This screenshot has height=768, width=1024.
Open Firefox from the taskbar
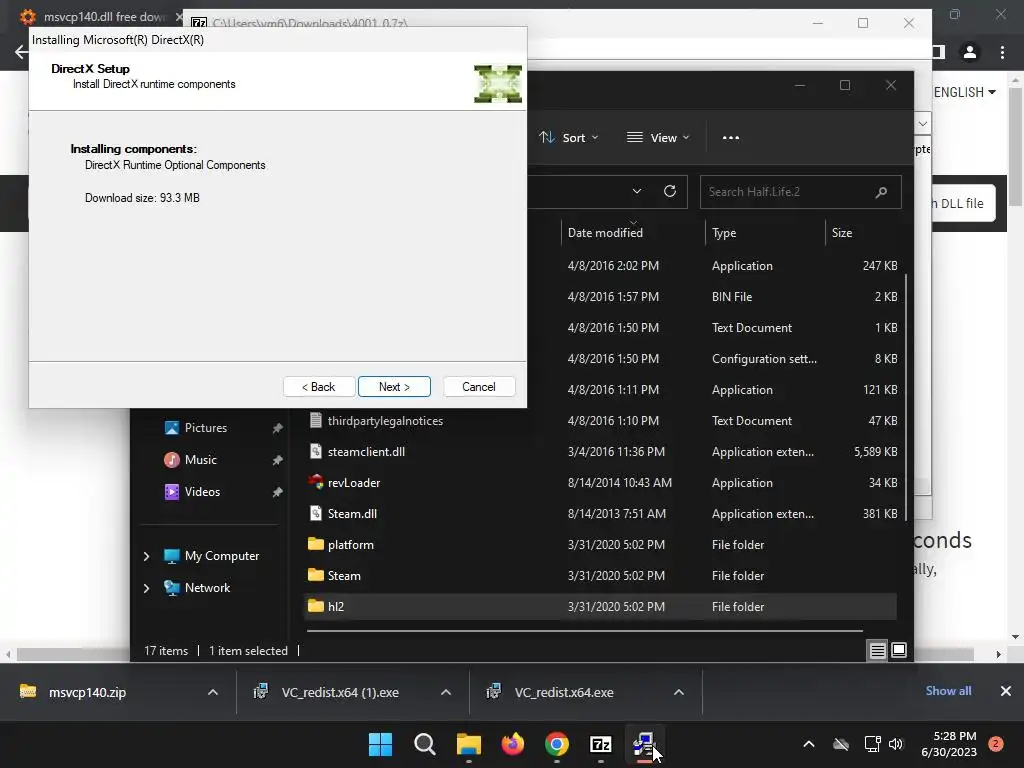tap(513, 744)
